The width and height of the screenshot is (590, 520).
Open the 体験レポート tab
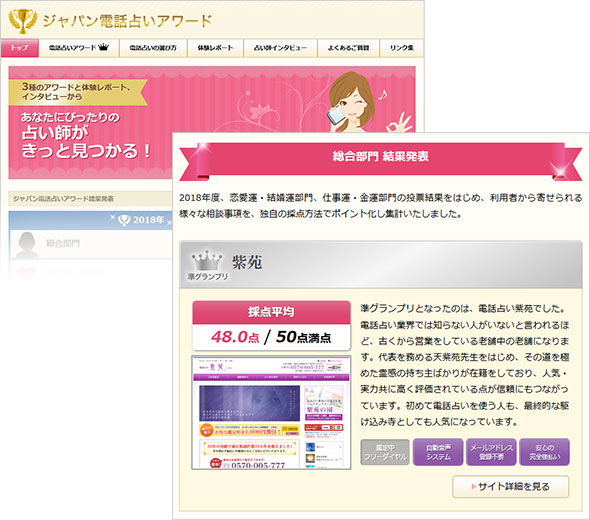pos(215,48)
